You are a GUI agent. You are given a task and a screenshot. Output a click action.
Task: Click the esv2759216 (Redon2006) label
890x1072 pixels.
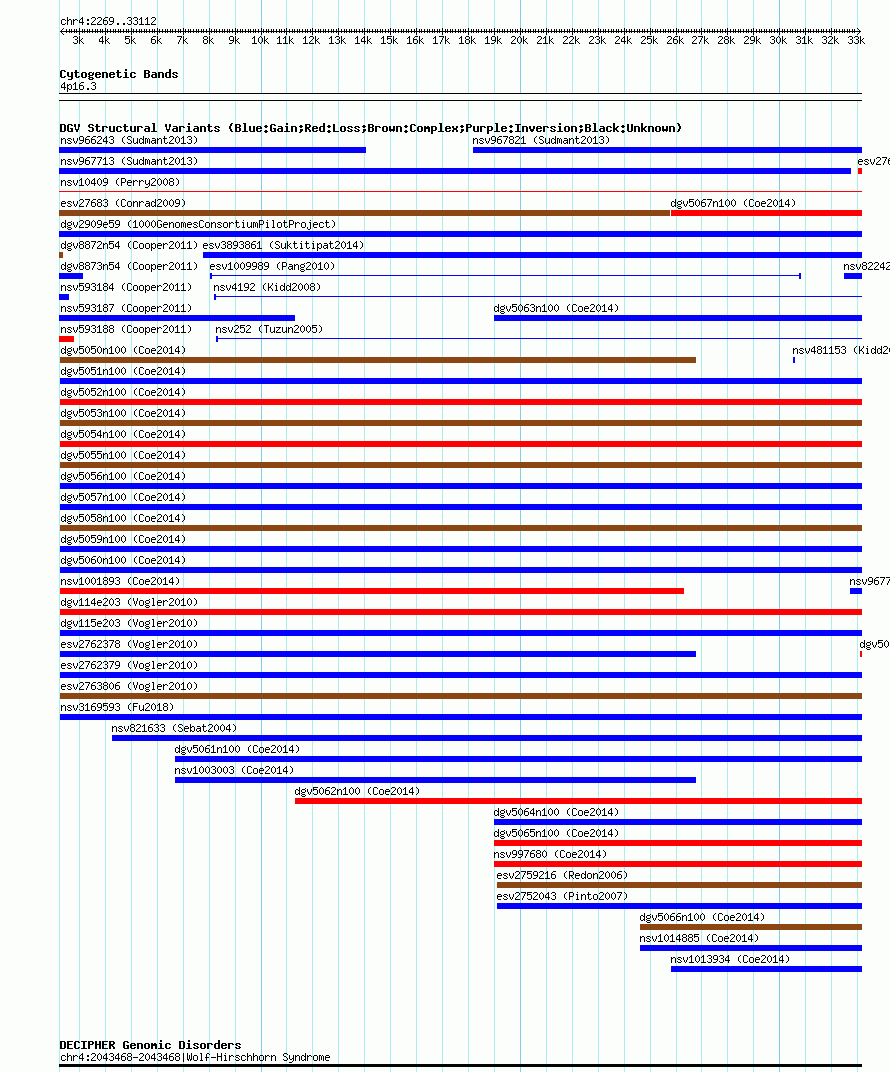[562, 875]
